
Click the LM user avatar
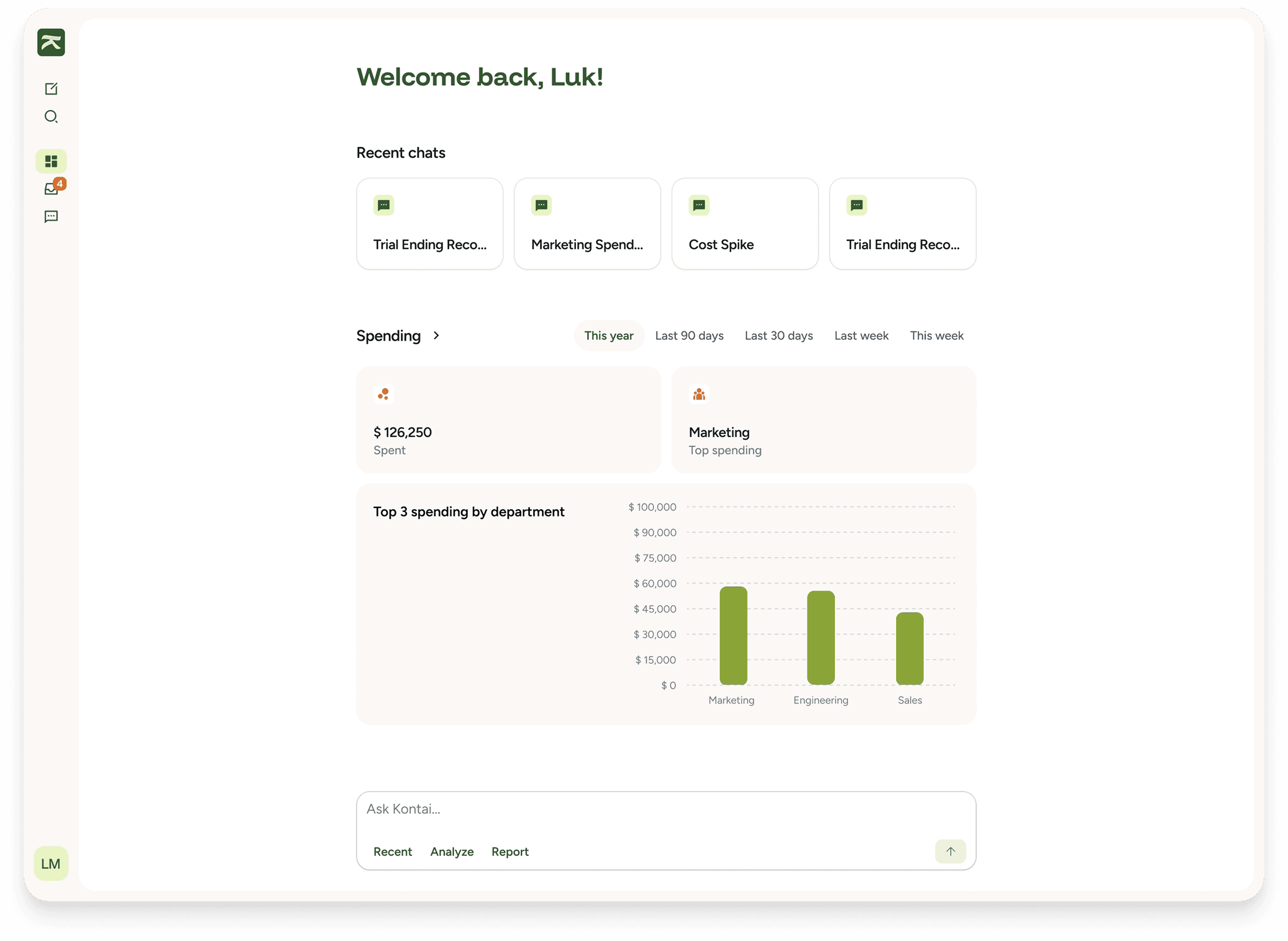51,863
